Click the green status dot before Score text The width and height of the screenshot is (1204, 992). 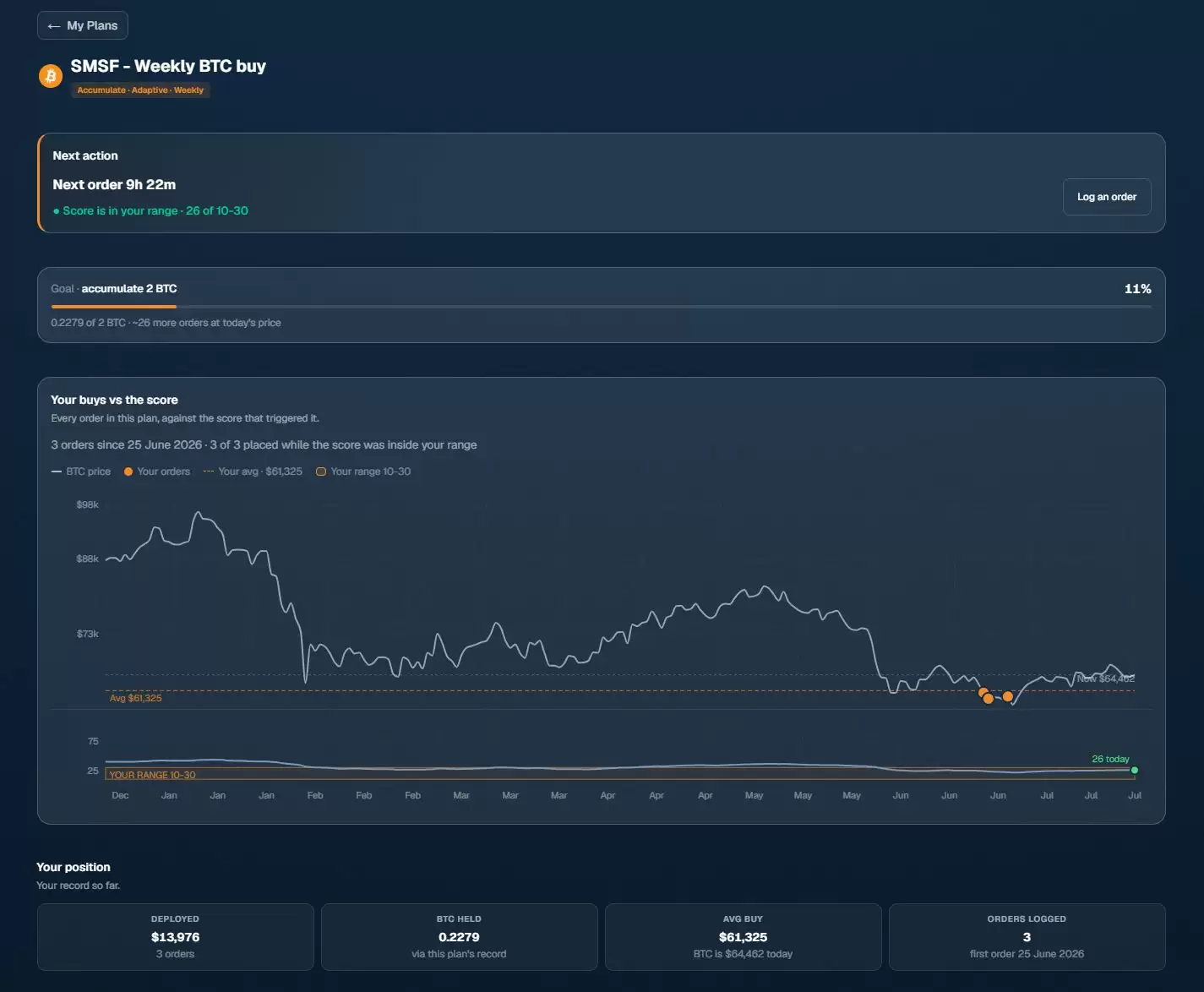coord(56,211)
